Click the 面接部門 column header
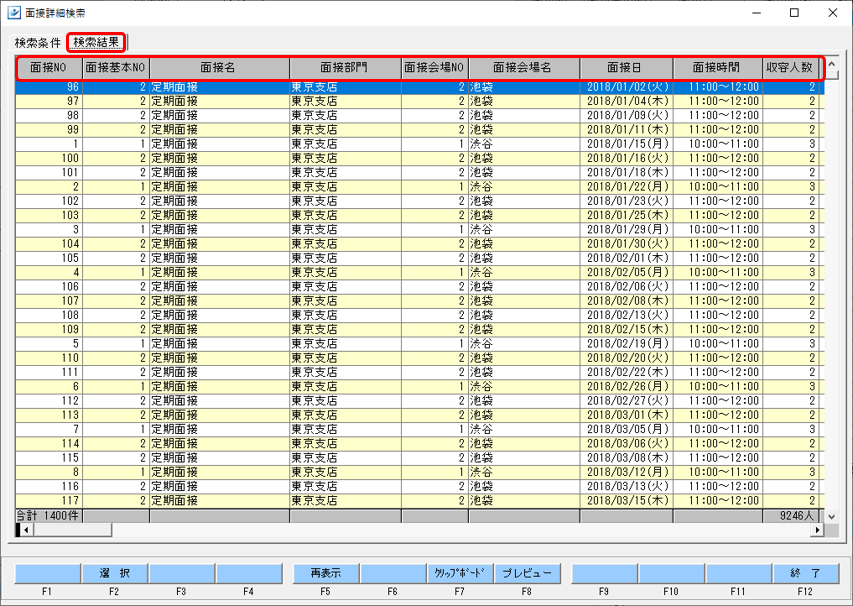 coord(345,67)
